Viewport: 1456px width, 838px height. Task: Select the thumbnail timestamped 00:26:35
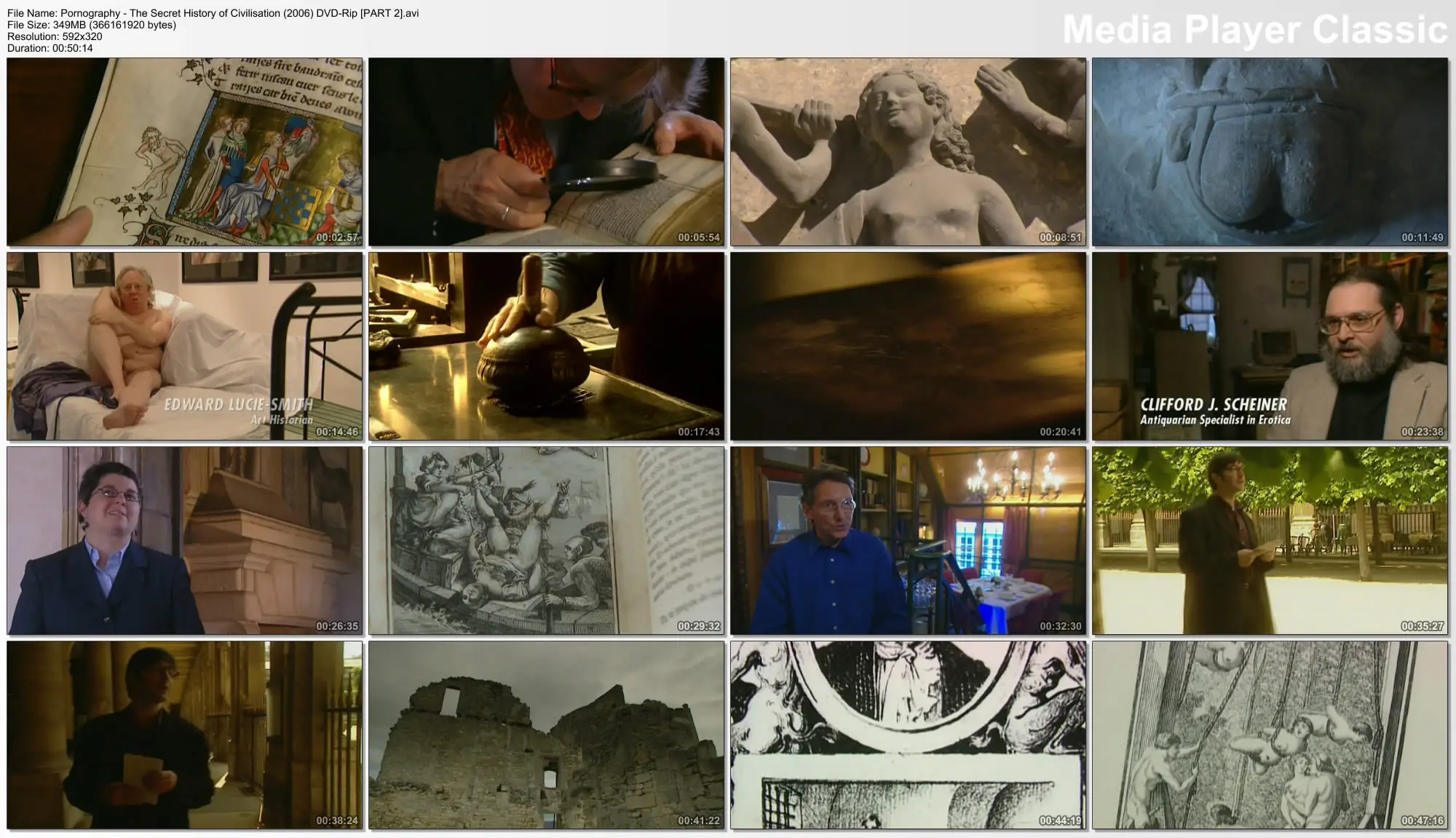[185, 540]
